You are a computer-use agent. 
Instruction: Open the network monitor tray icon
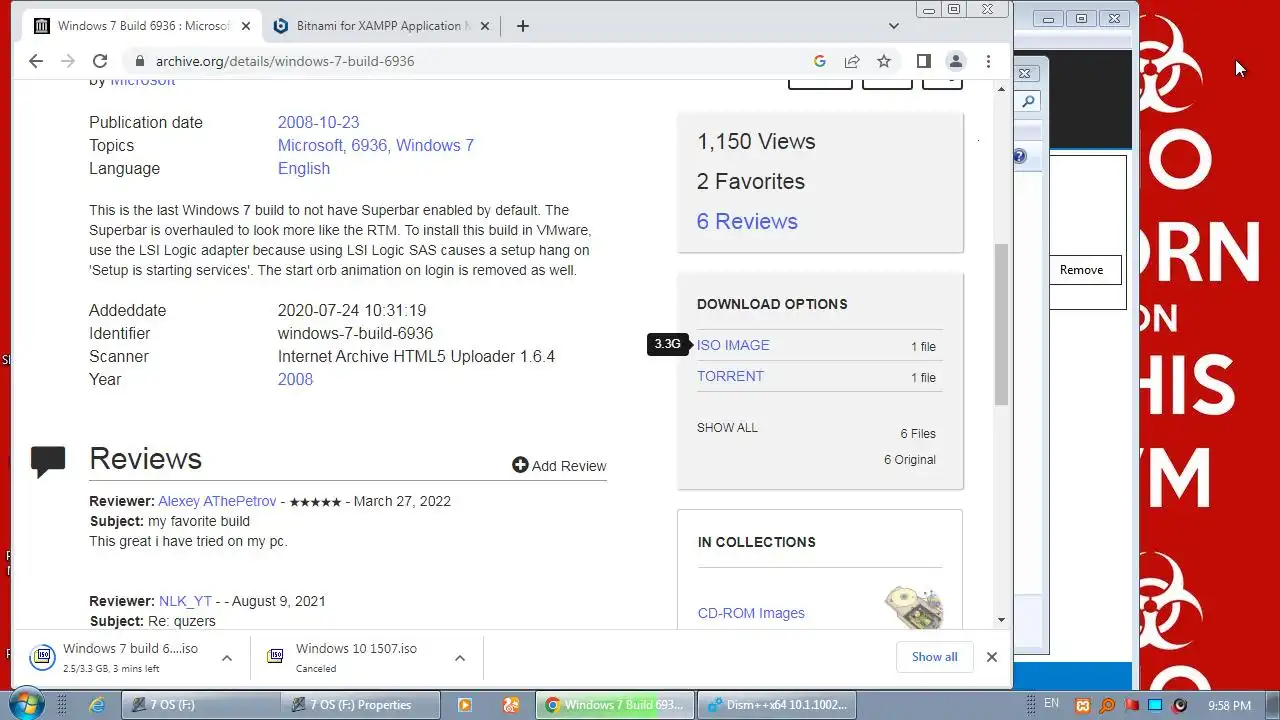[1155, 705]
